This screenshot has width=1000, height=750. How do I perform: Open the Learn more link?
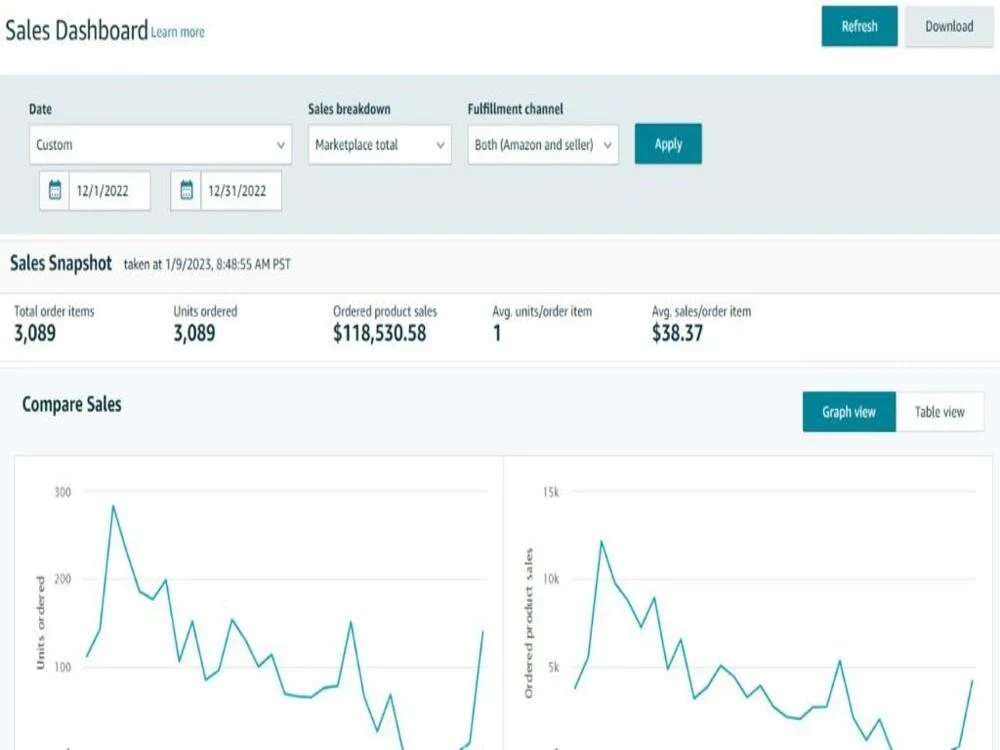point(177,32)
